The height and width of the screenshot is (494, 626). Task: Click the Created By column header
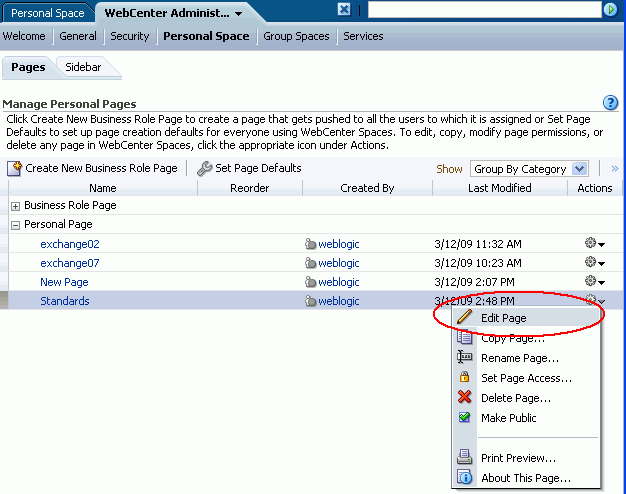pyautogui.click(x=367, y=188)
